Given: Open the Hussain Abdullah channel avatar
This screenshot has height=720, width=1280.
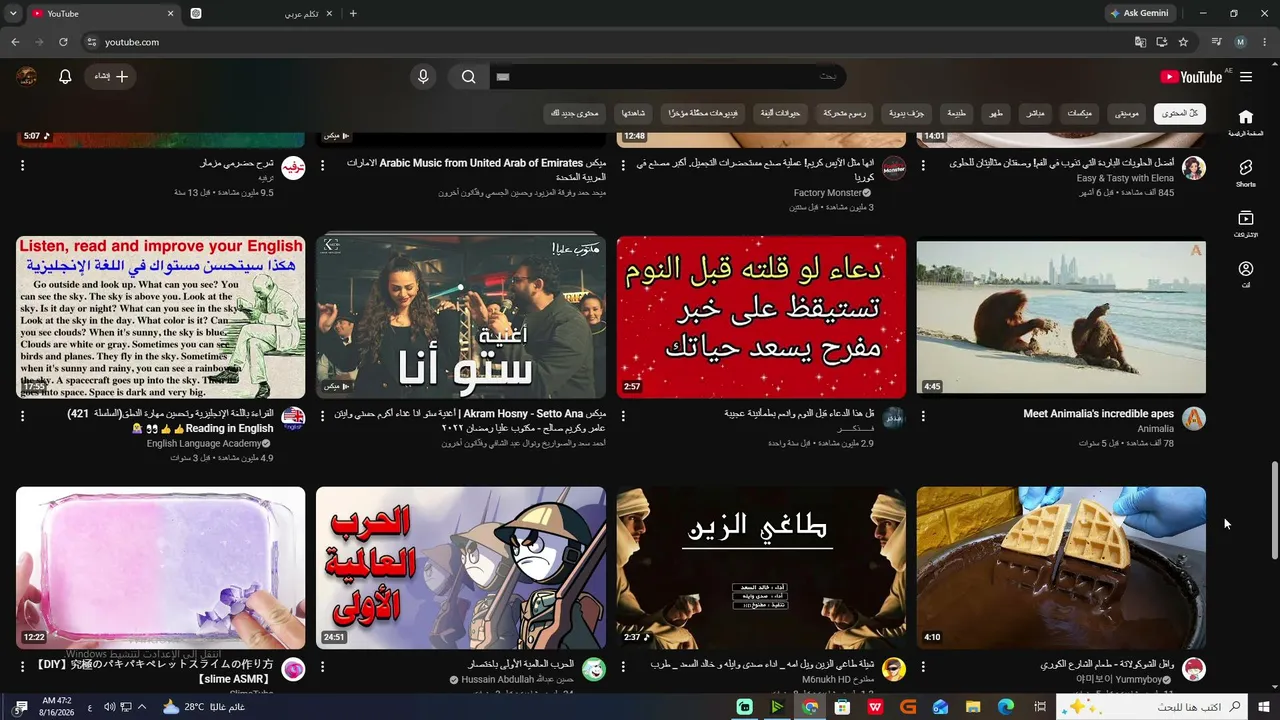Looking at the screenshot, I should pyautogui.click(x=594, y=669).
